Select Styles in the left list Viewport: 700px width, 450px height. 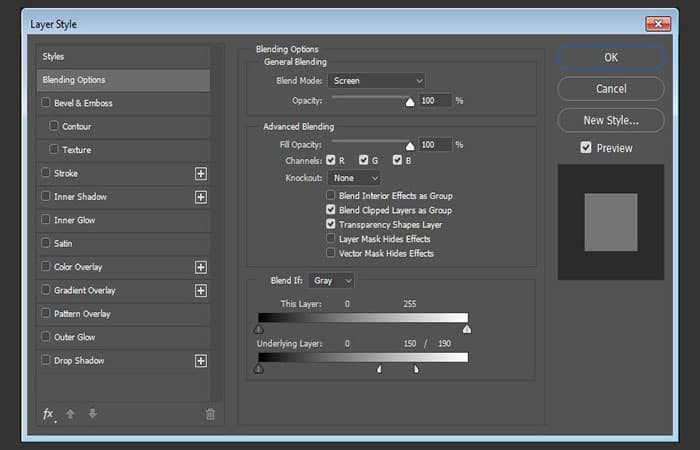[x=123, y=57]
